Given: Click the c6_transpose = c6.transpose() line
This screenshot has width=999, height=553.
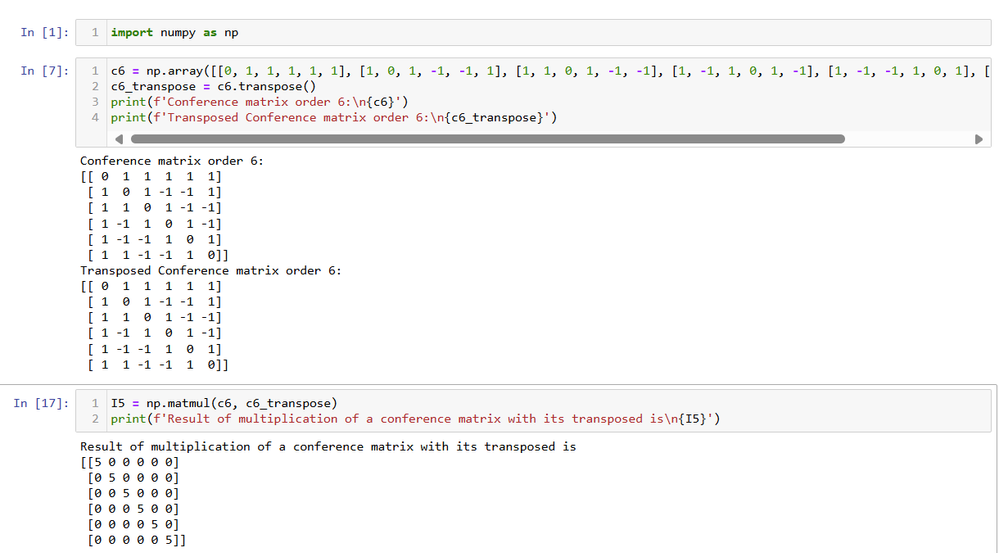Looking at the screenshot, I should tap(213, 87).
